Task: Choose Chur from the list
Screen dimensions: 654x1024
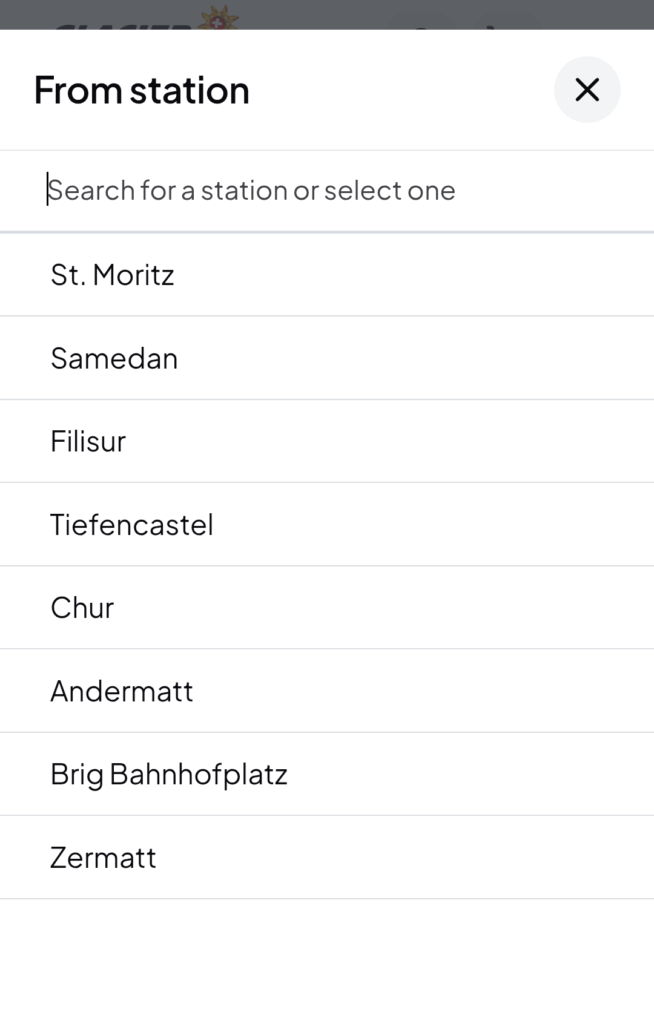Action: [x=327, y=607]
